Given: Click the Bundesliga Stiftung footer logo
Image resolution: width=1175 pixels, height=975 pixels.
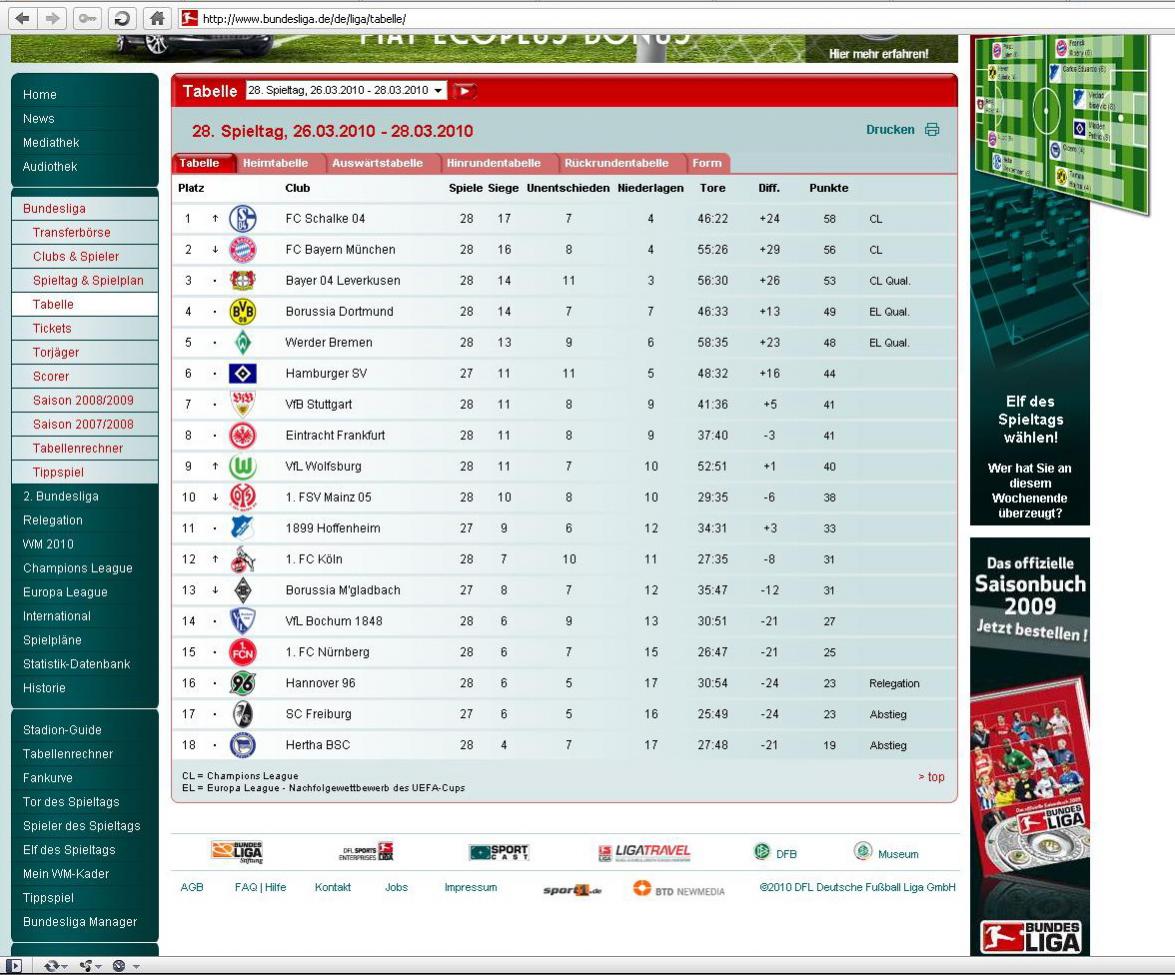Looking at the screenshot, I should [x=237, y=852].
